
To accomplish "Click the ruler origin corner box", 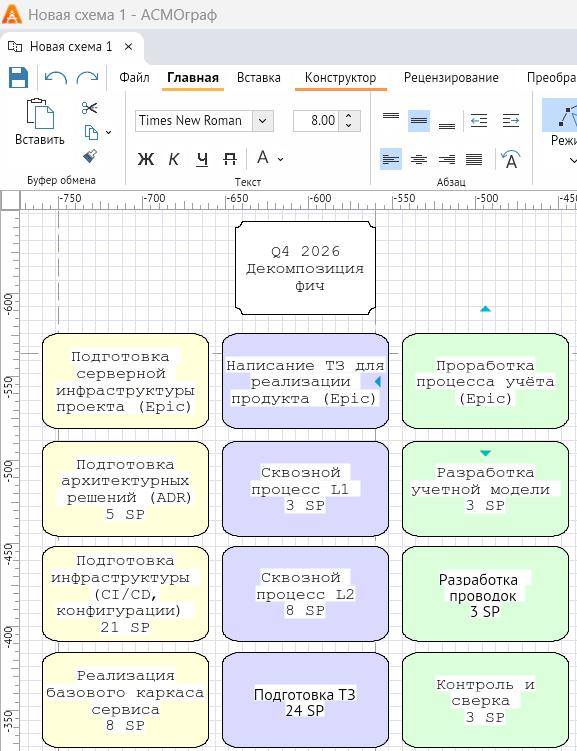I will [x=10, y=200].
